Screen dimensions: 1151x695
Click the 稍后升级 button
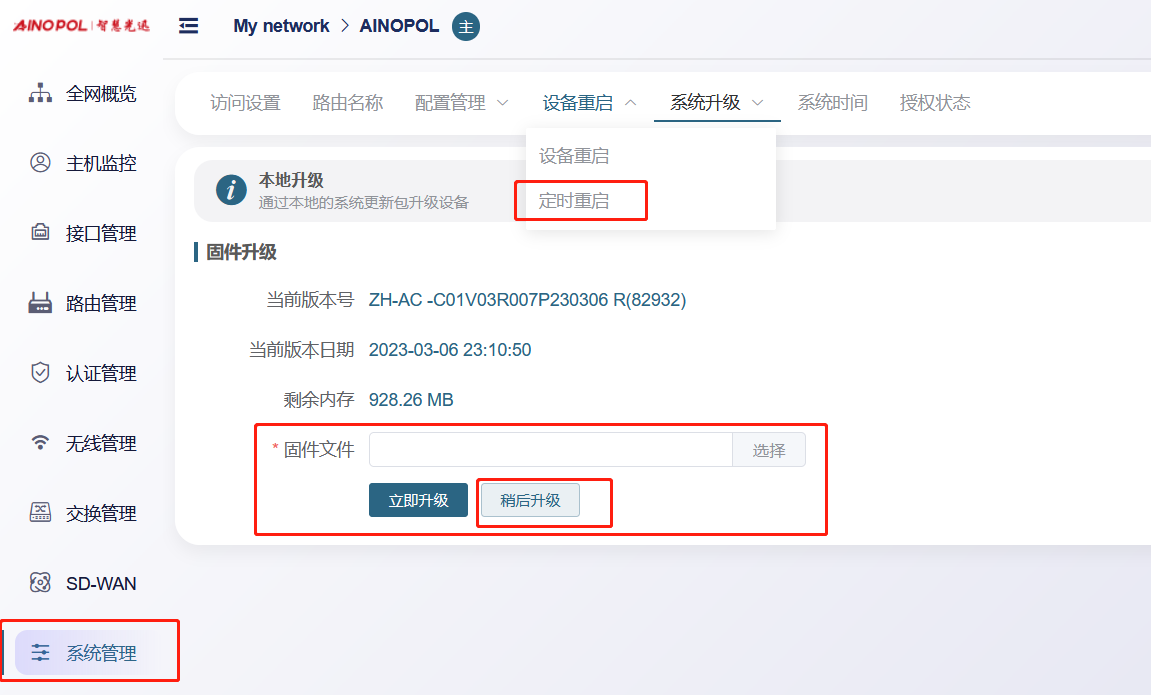(x=530, y=500)
